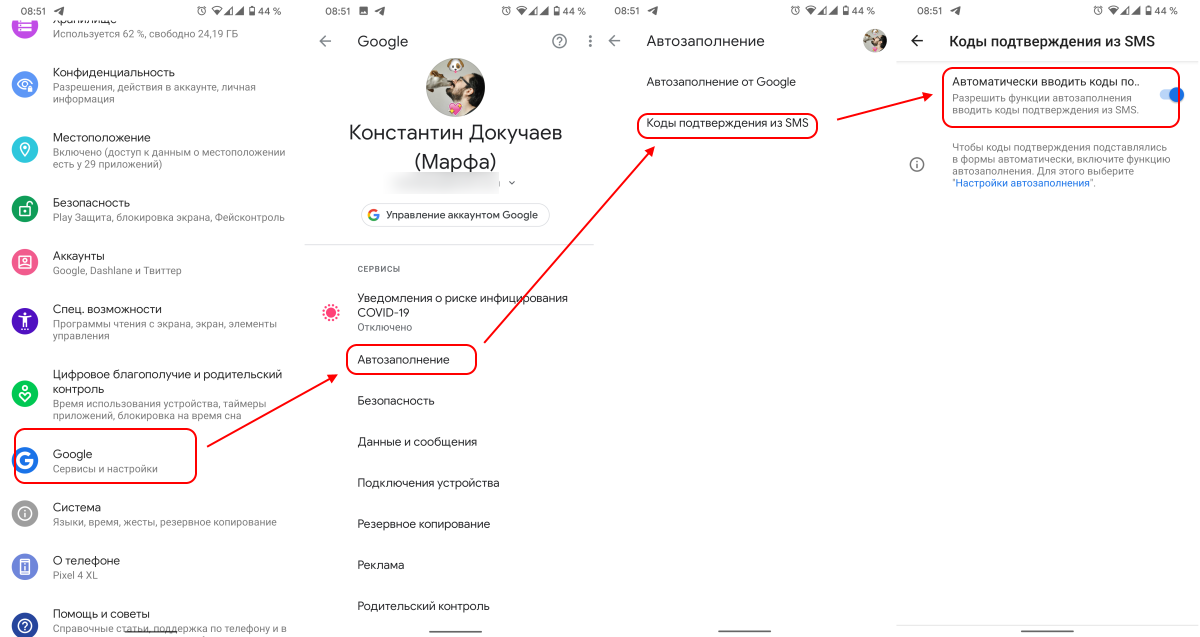The width and height of the screenshot is (1200, 637).
Task: Open Резервное копирование service entry
Action: tap(424, 524)
